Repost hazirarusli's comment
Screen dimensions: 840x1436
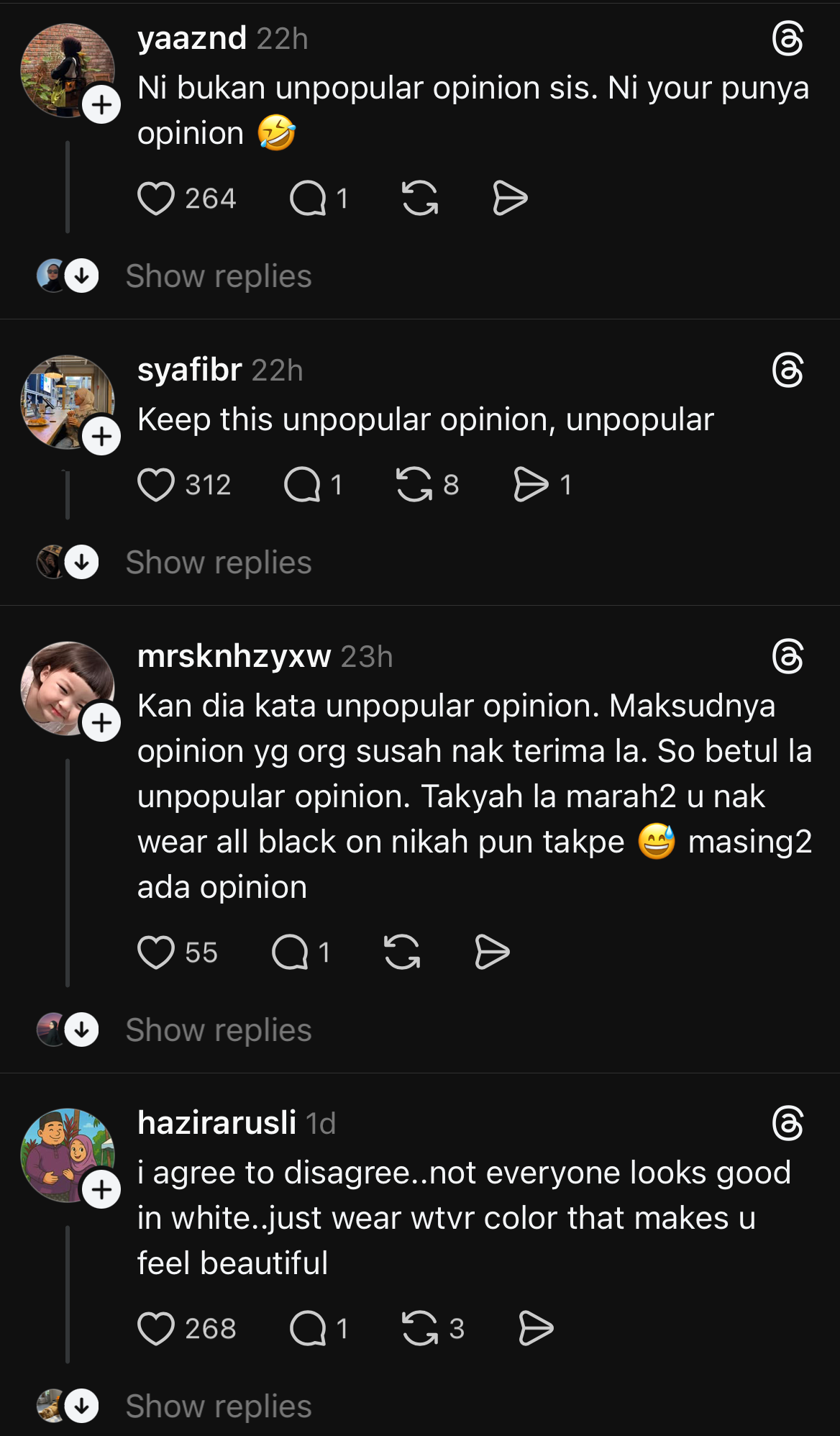[x=420, y=1328]
